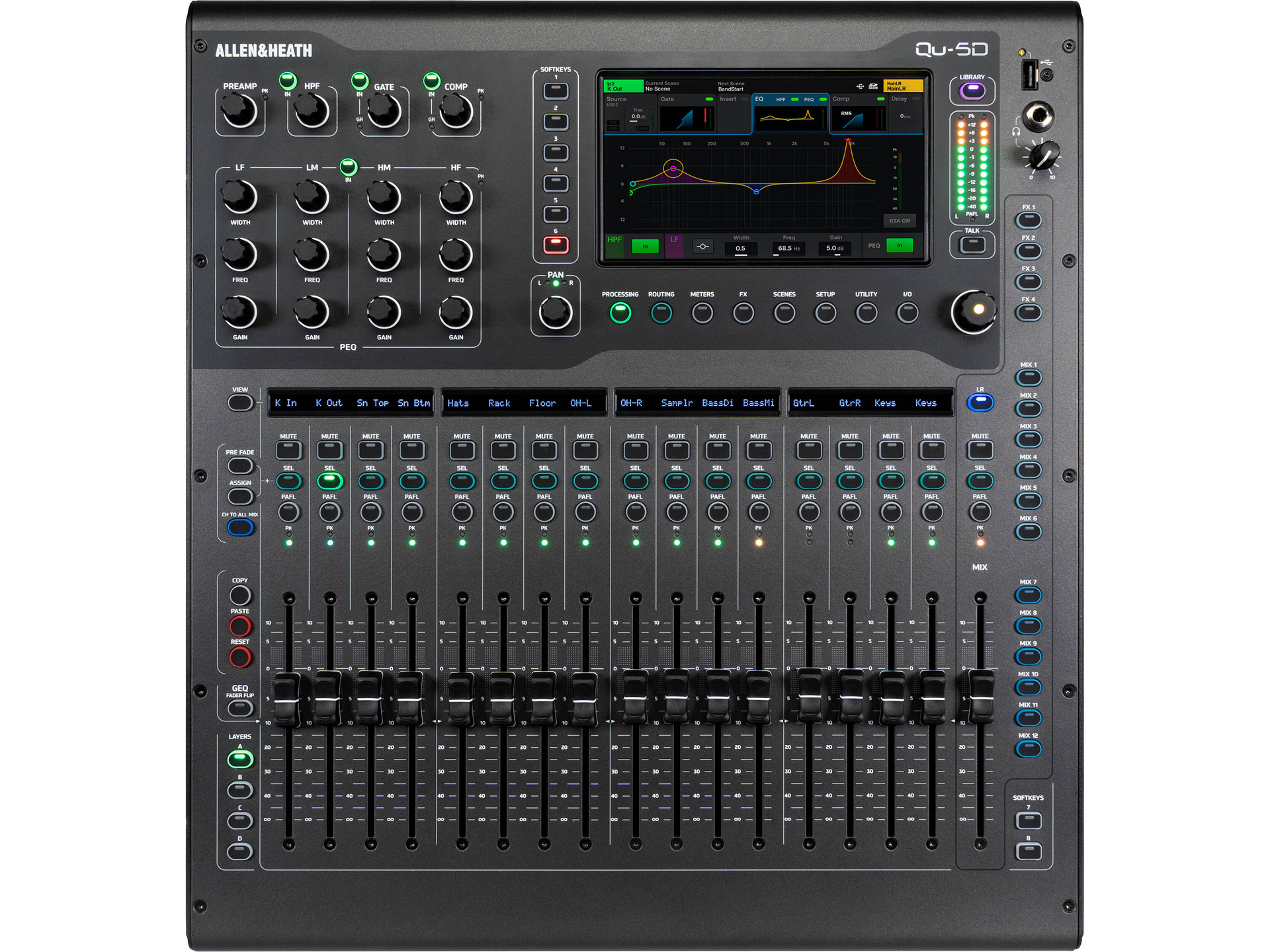The image size is (1270, 952).
Task: Open the SETUP screen
Action: click(x=825, y=312)
